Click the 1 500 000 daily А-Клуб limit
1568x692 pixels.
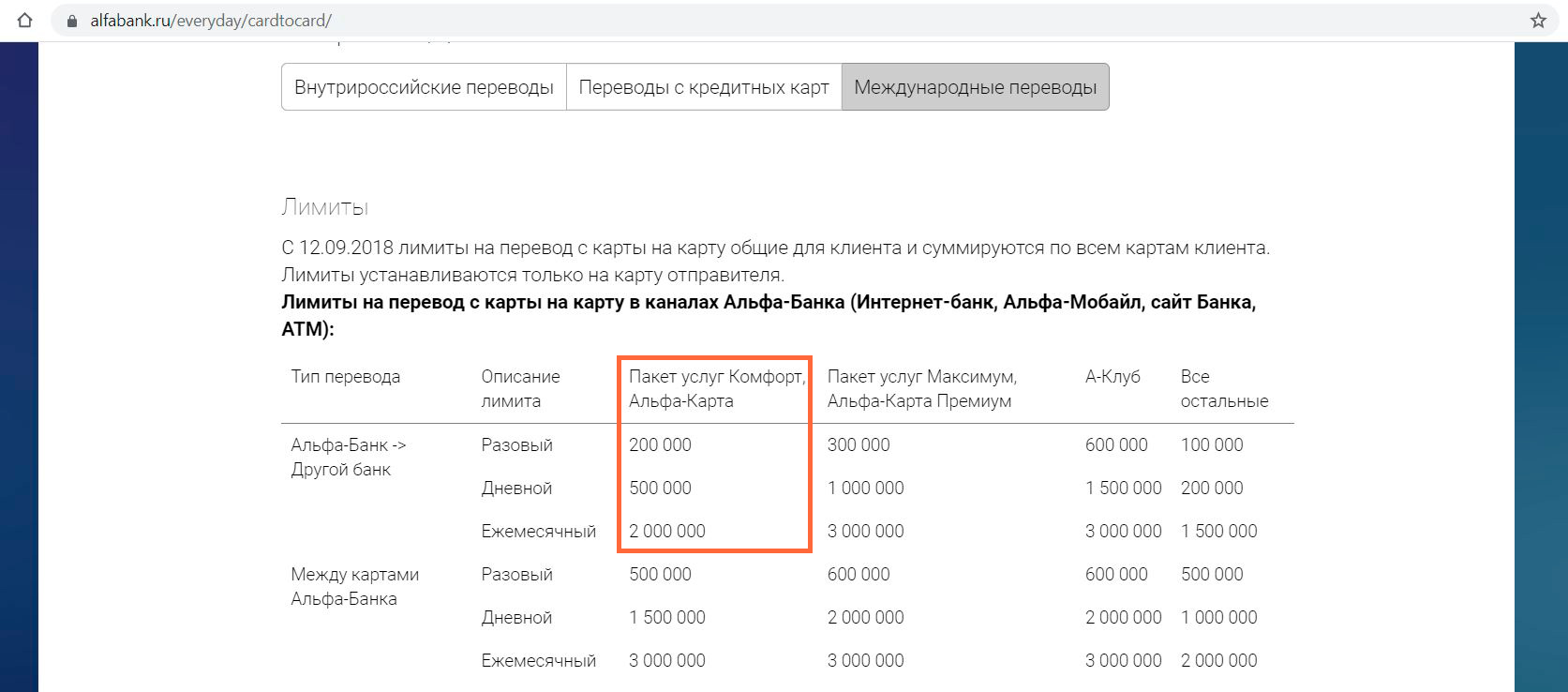(1124, 488)
